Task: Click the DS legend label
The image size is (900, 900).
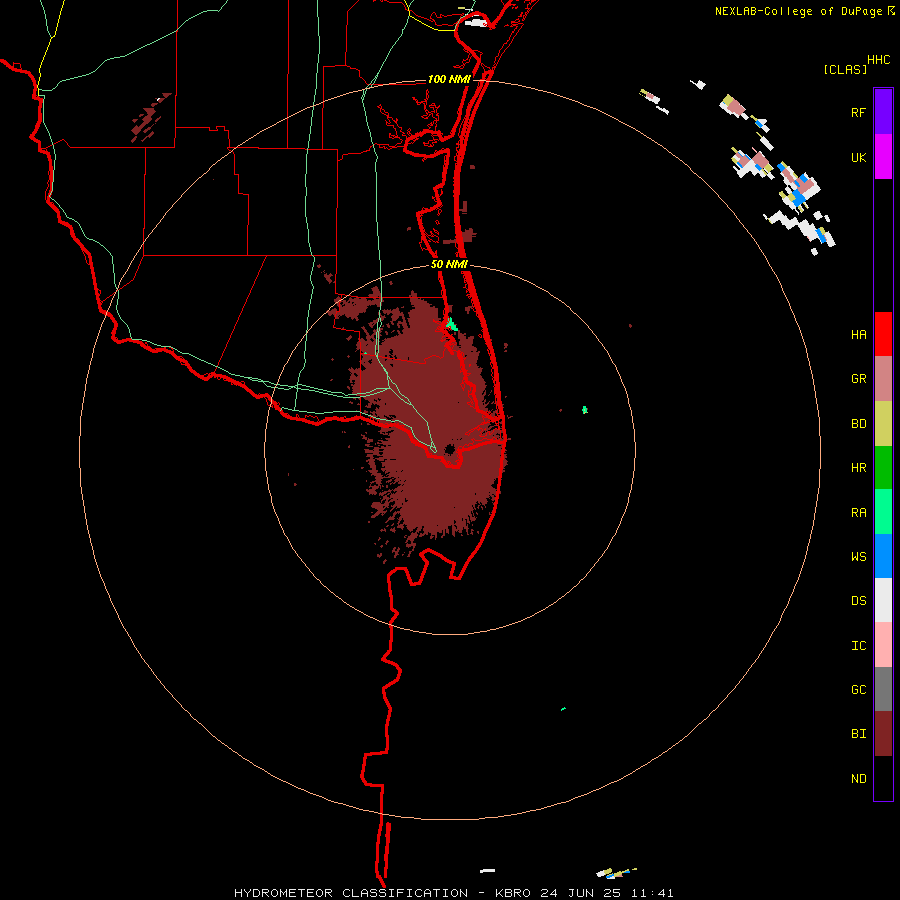Action: click(x=858, y=600)
